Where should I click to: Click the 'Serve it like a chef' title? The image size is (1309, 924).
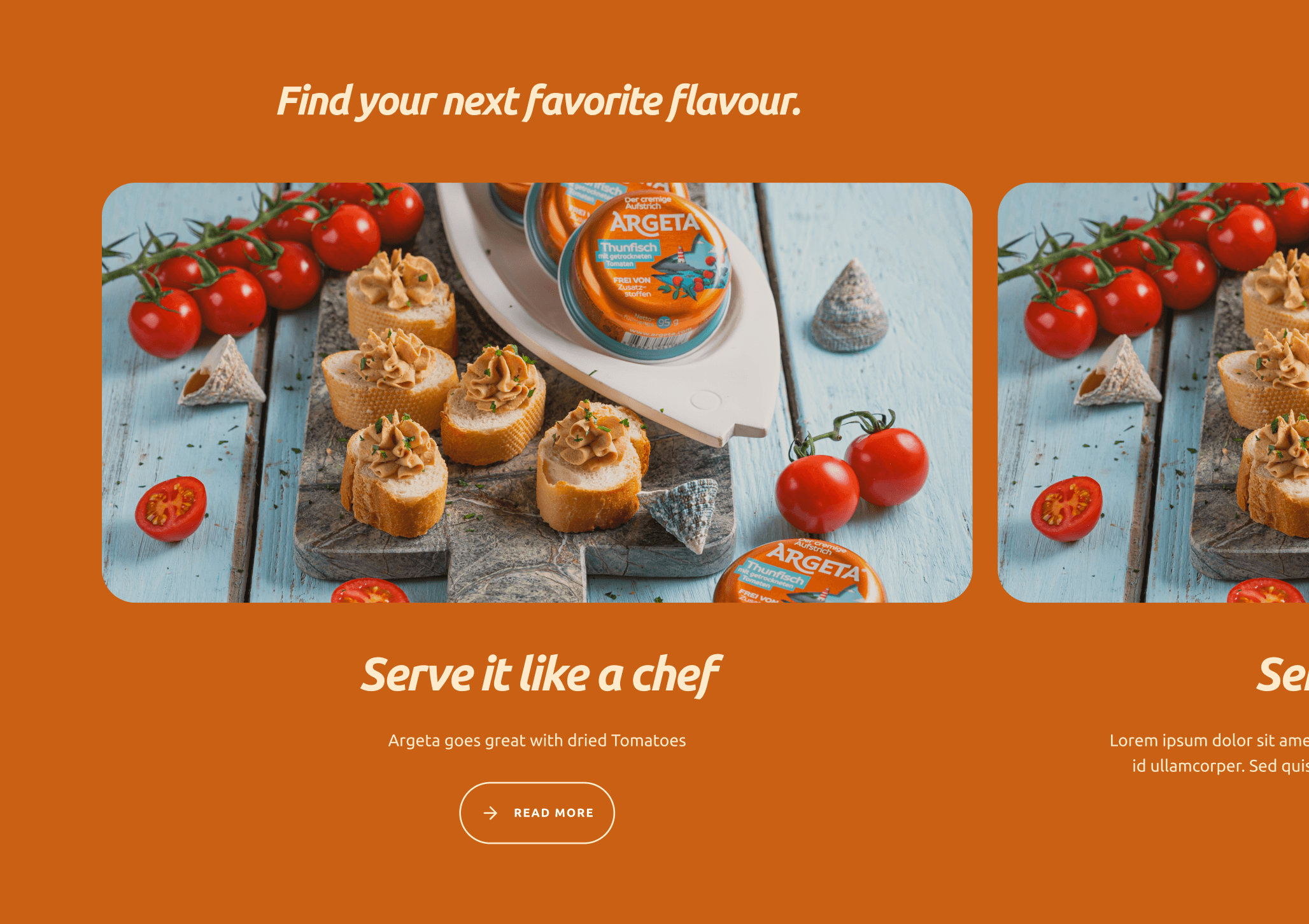click(541, 675)
